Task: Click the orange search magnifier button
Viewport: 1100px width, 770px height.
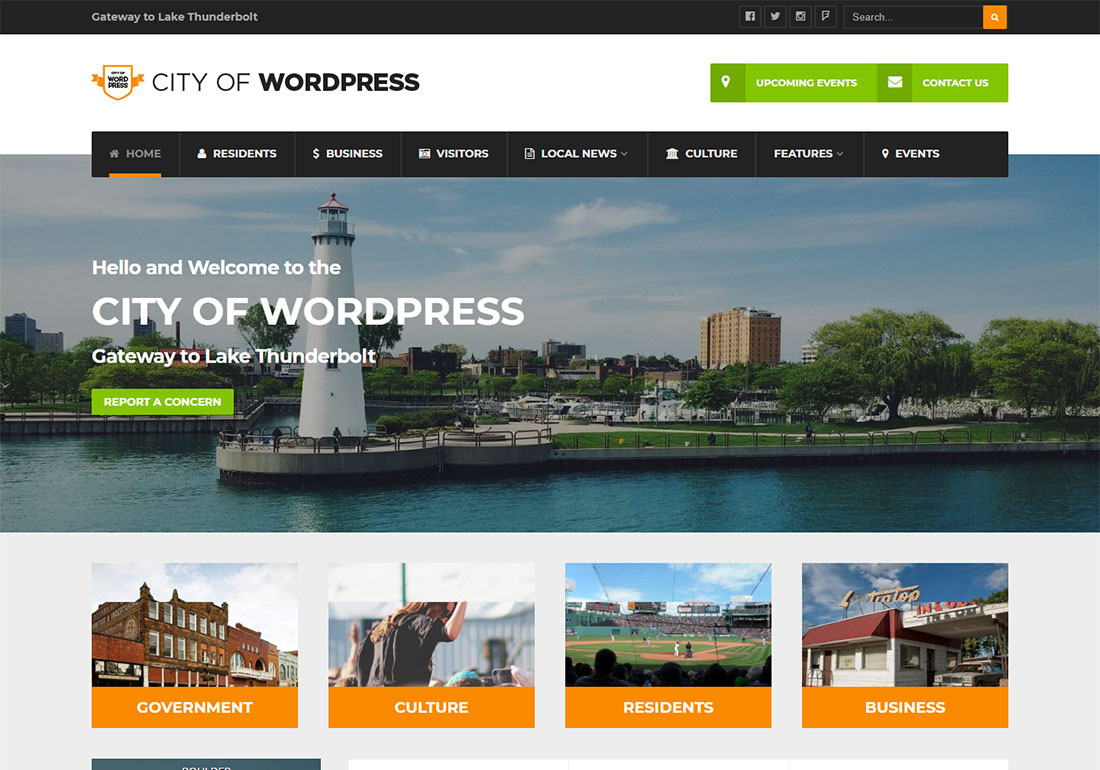Action: click(995, 17)
